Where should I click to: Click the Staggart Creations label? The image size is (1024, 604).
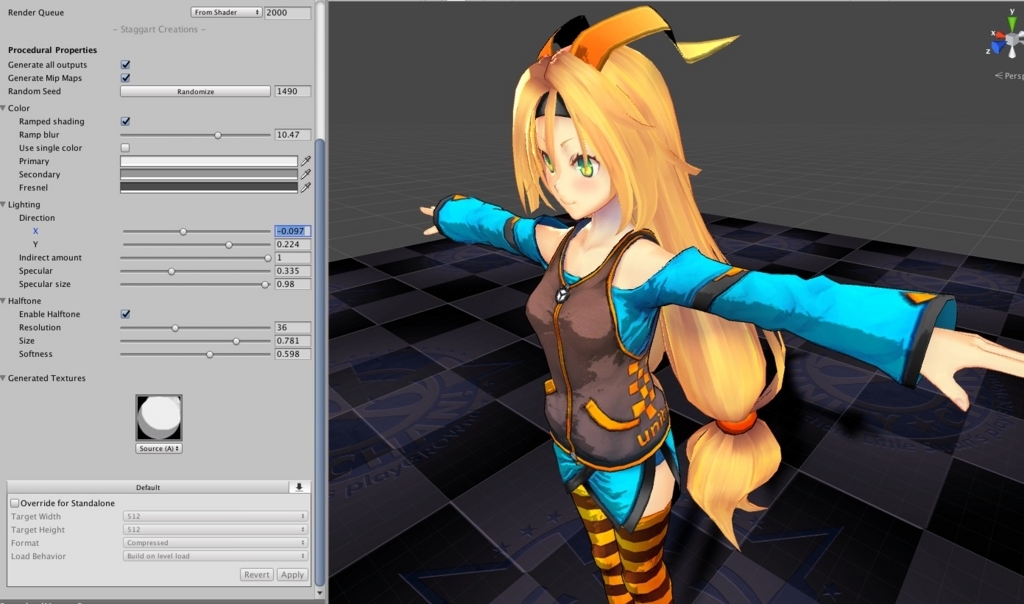click(159, 29)
